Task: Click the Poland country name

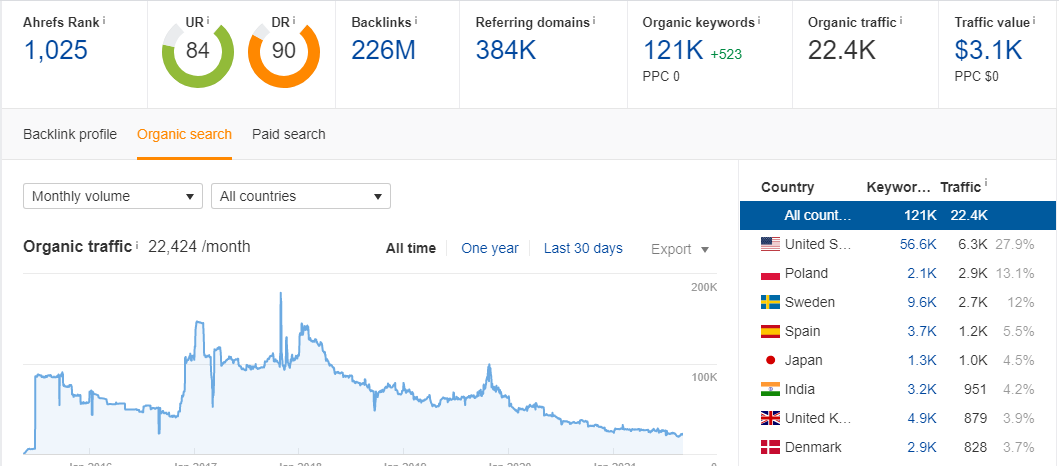Action: coord(806,274)
